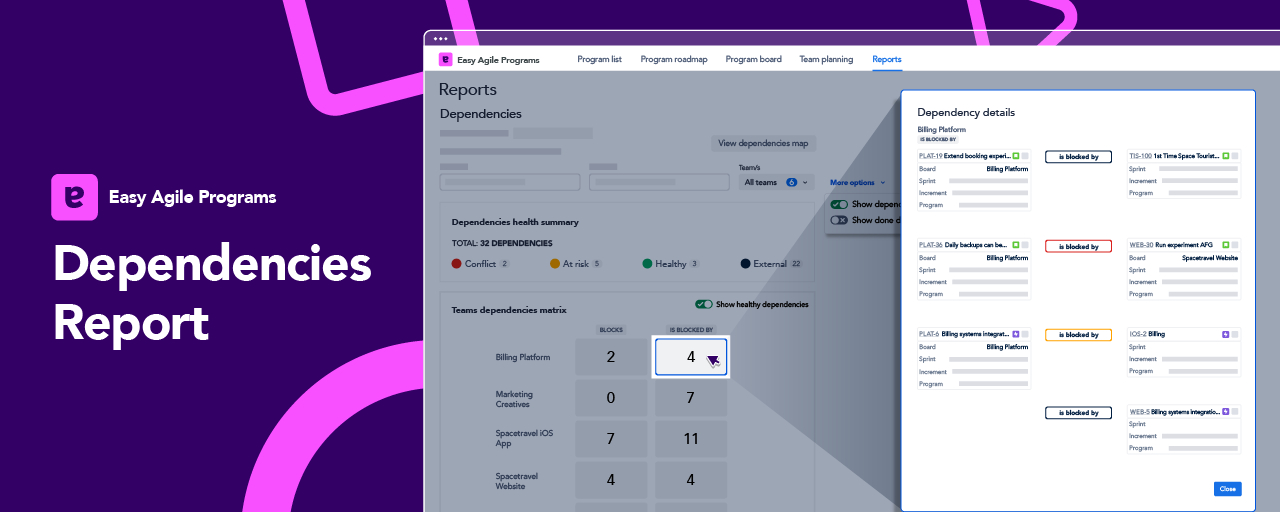The height and width of the screenshot is (512, 1280).
Task: Select Marketing Creatives 'blocks' cell showing 0
Action: 611,398
